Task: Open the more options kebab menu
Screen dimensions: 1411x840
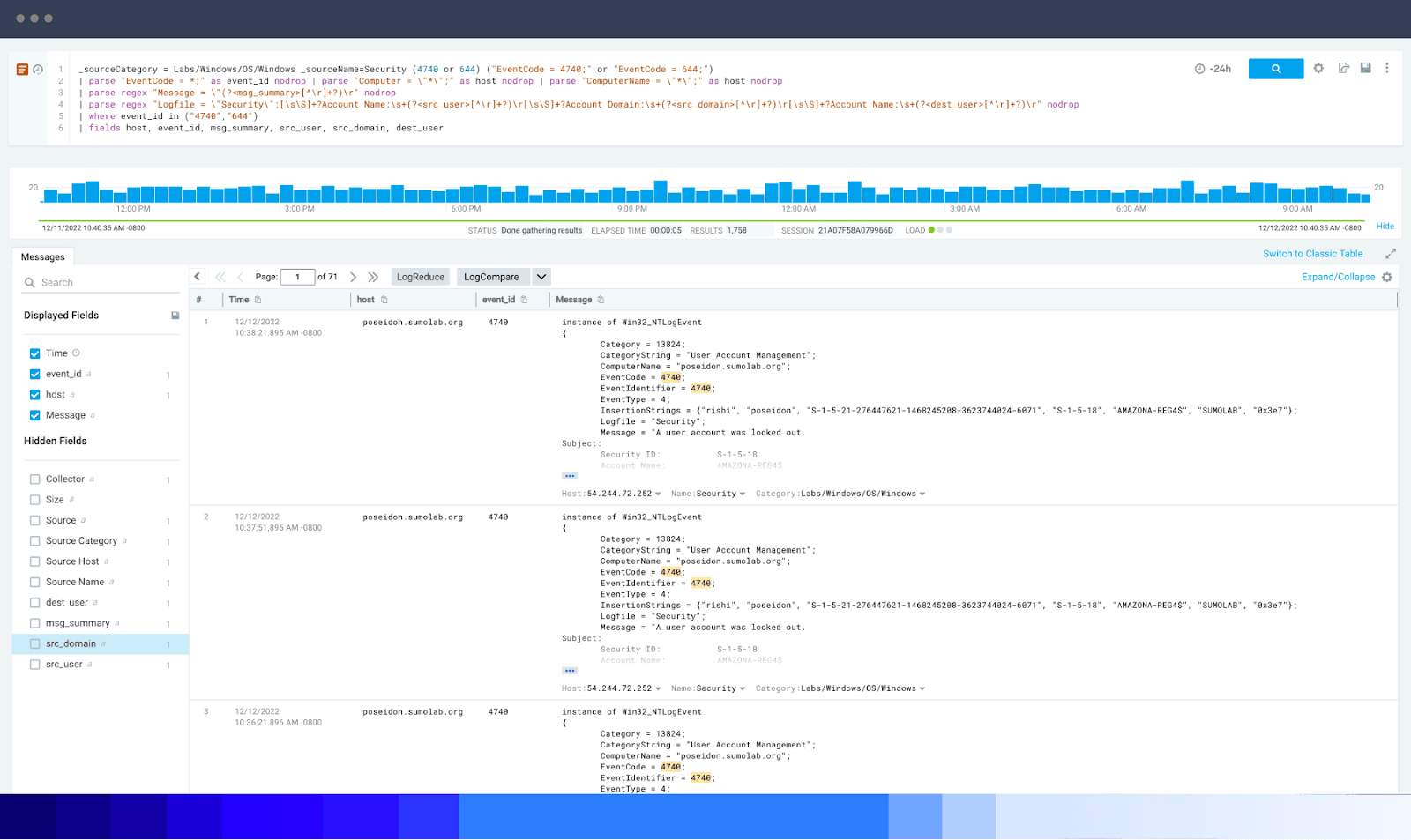Action: (x=1386, y=68)
